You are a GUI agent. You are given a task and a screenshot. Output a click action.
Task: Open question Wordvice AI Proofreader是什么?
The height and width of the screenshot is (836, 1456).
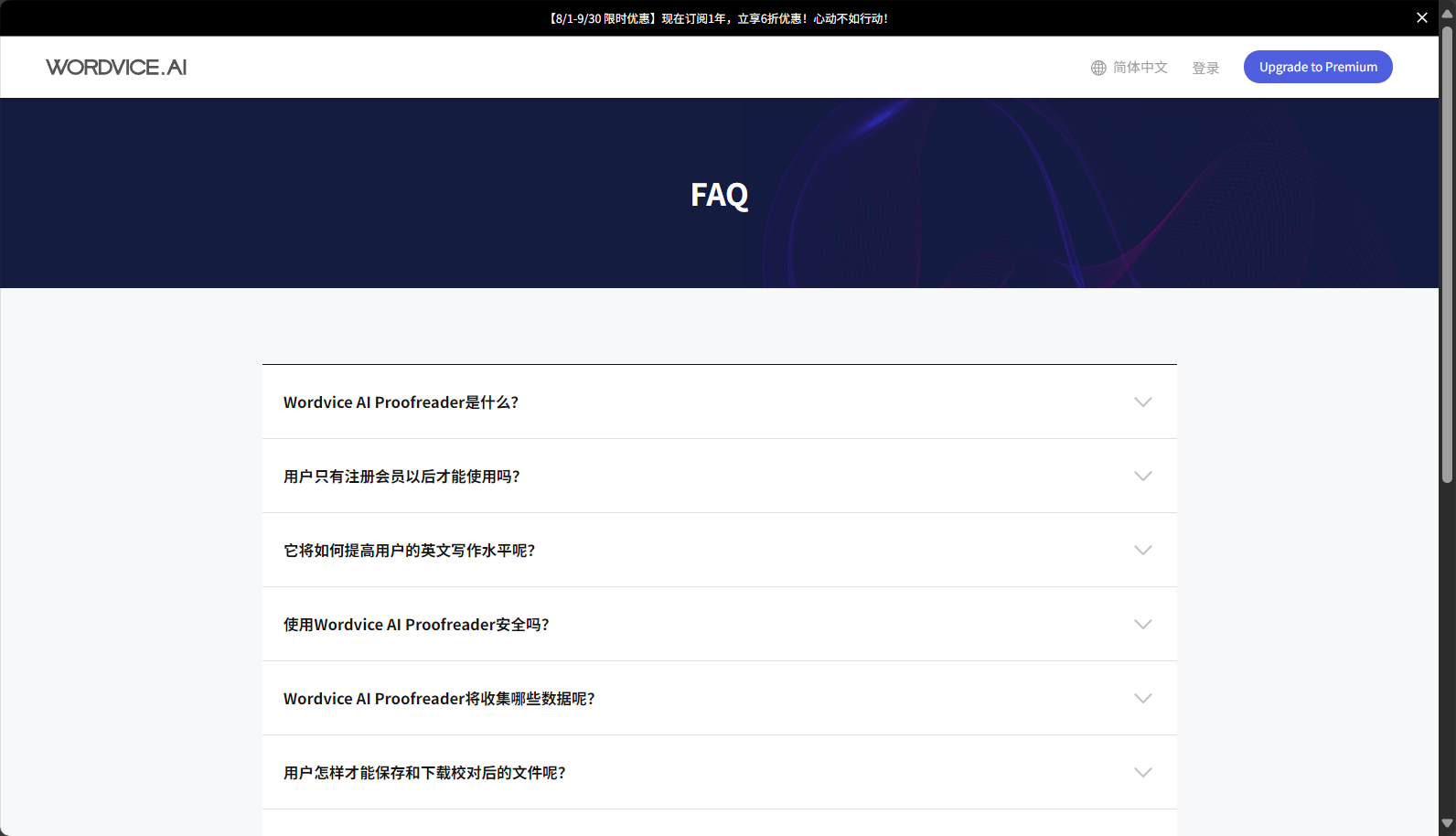click(720, 402)
